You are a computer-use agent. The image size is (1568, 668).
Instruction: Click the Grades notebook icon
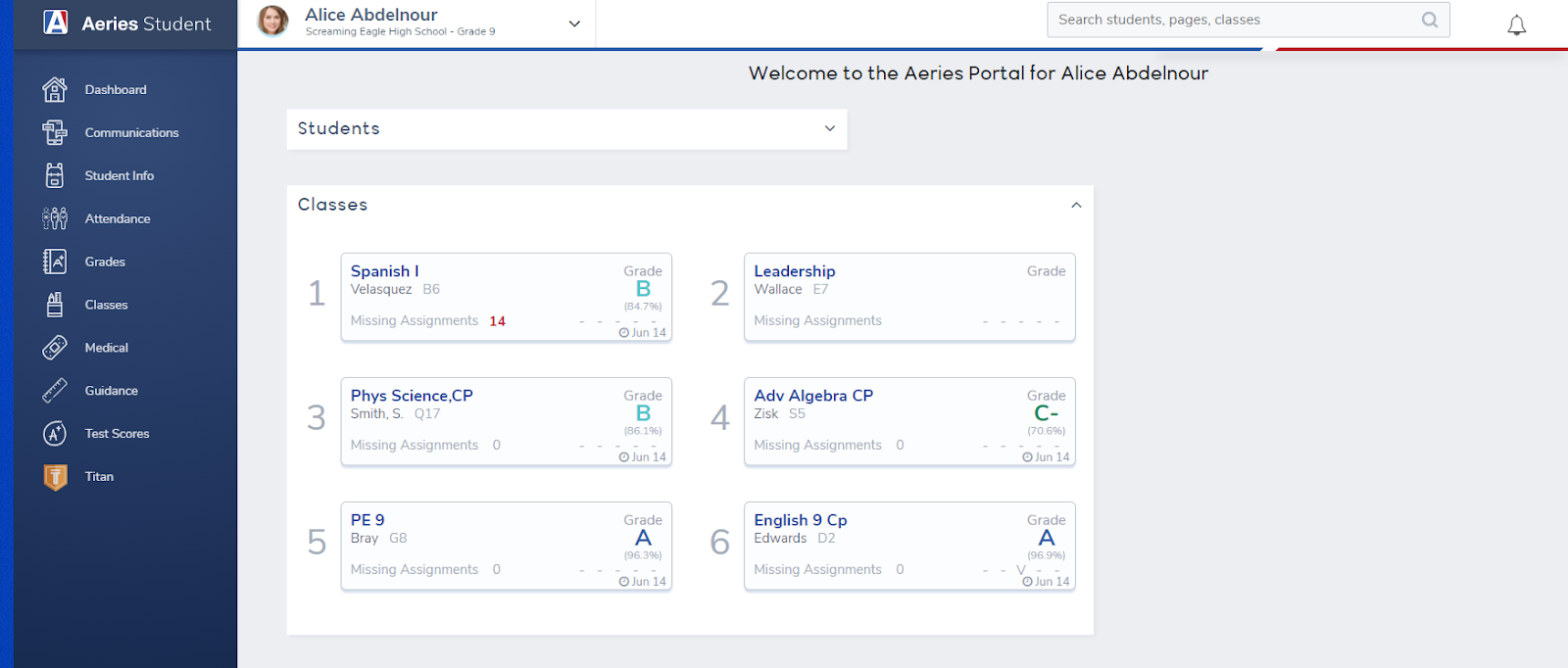point(55,262)
